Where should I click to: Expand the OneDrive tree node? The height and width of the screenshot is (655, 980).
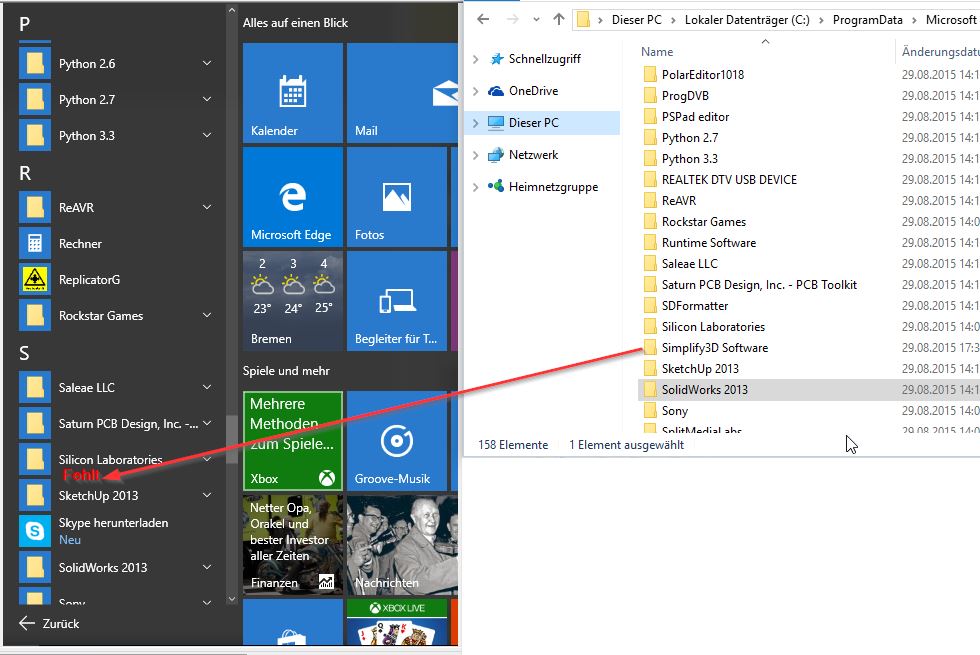pos(476,91)
